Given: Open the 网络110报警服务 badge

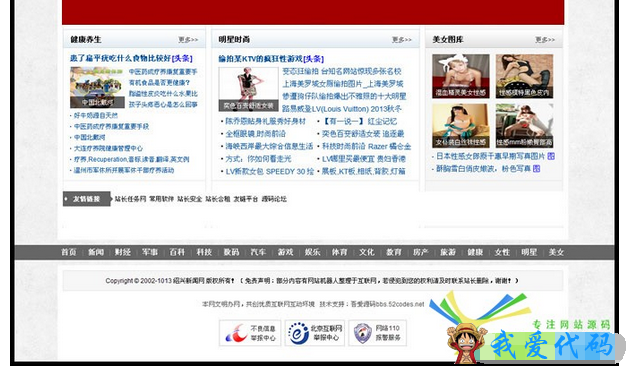Looking at the screenshot, I should click(x=377, y=333).
